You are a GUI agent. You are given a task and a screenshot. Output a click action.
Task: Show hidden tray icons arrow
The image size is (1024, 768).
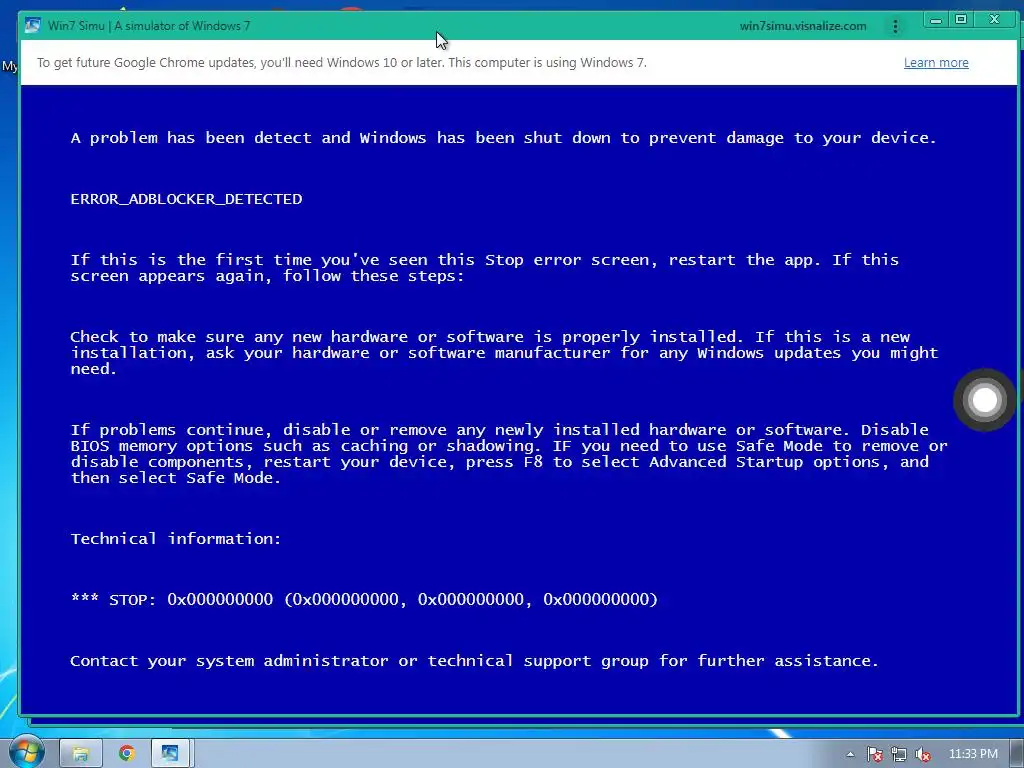pyautogui.click(x=850, y=754)
